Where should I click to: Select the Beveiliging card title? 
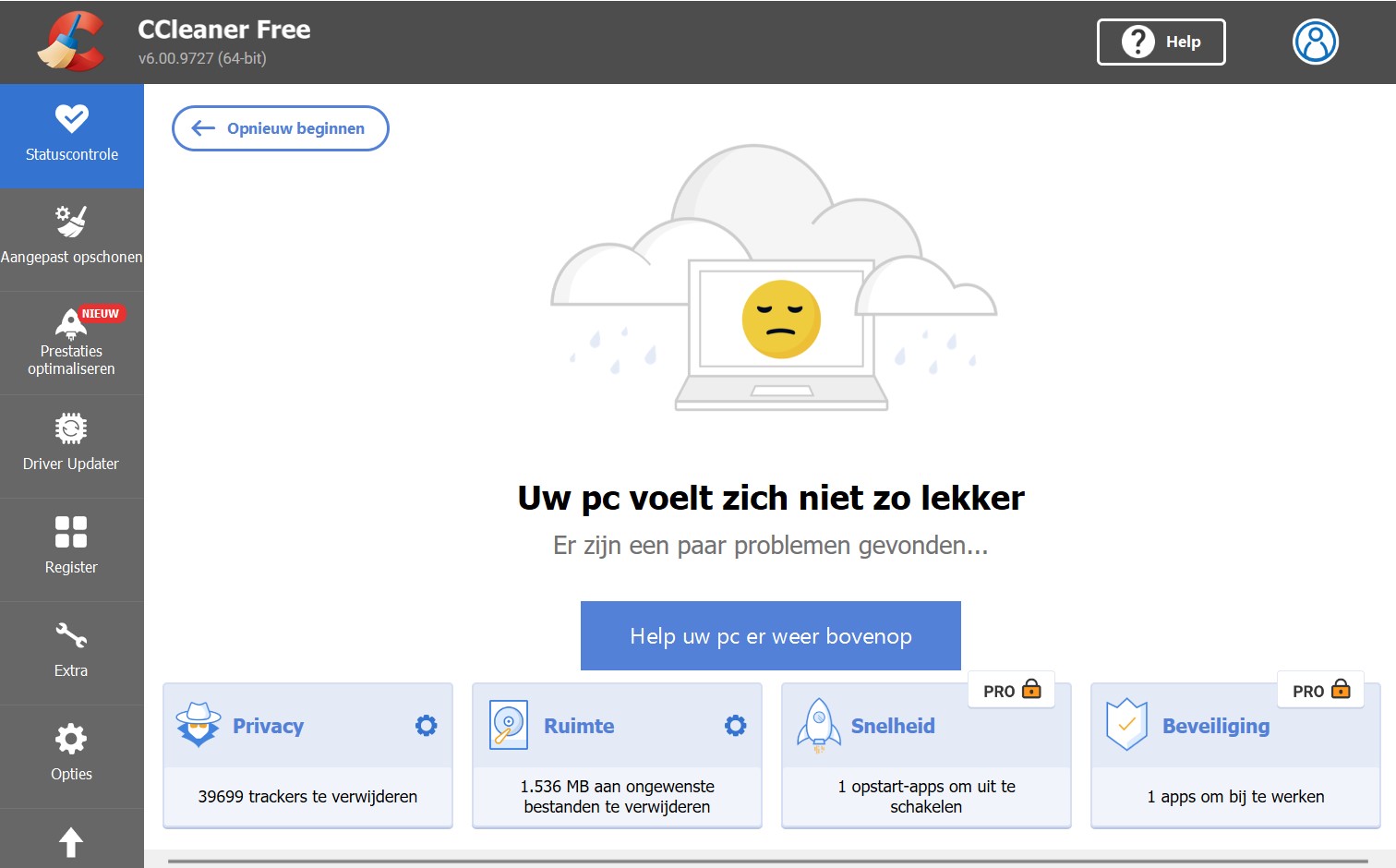1216,727
